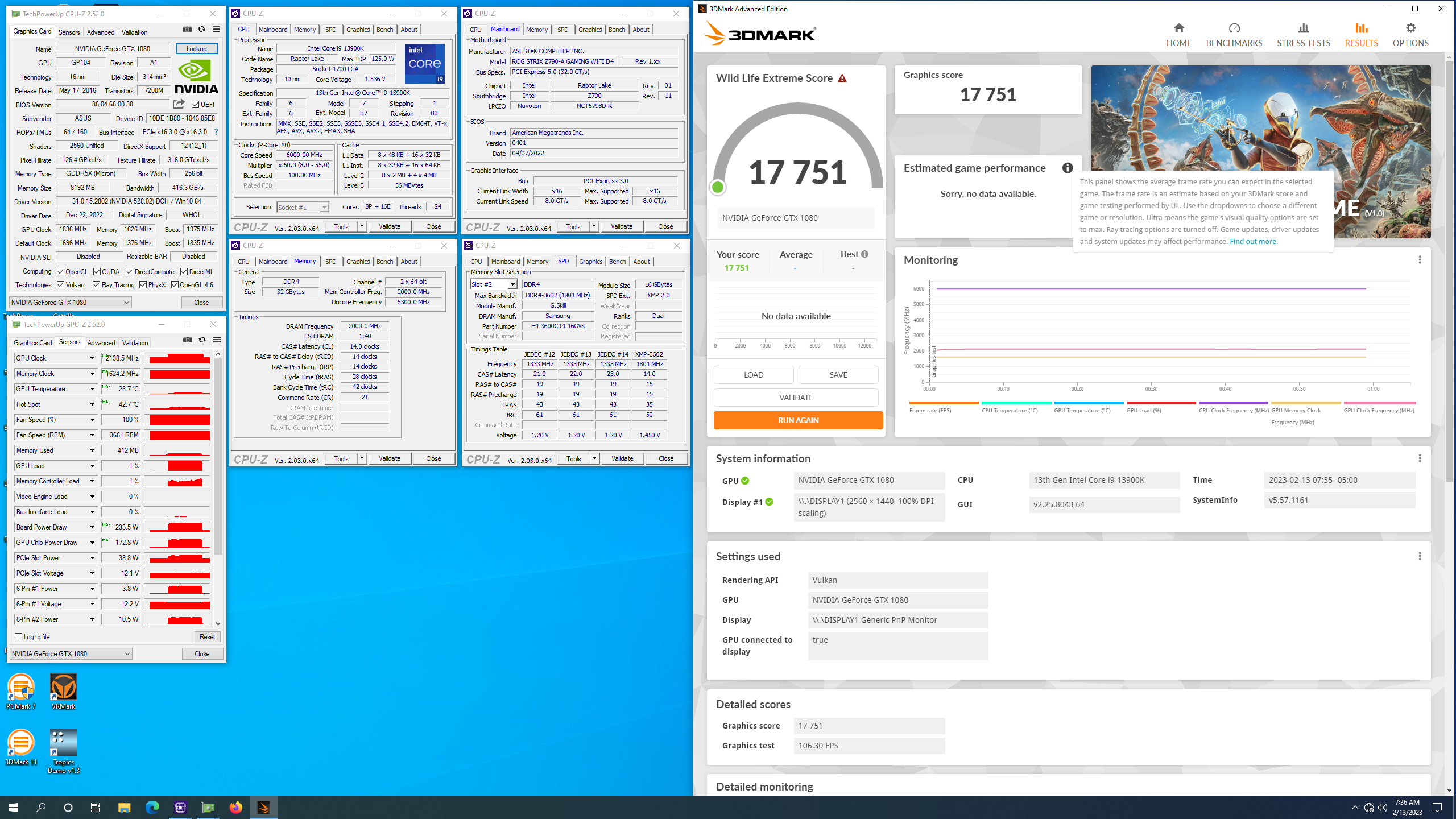This screenshot has width=1456, height=819.
Task: Open Tropics Demo v1.3 desktop shortcut
Action: click(63, 751)
